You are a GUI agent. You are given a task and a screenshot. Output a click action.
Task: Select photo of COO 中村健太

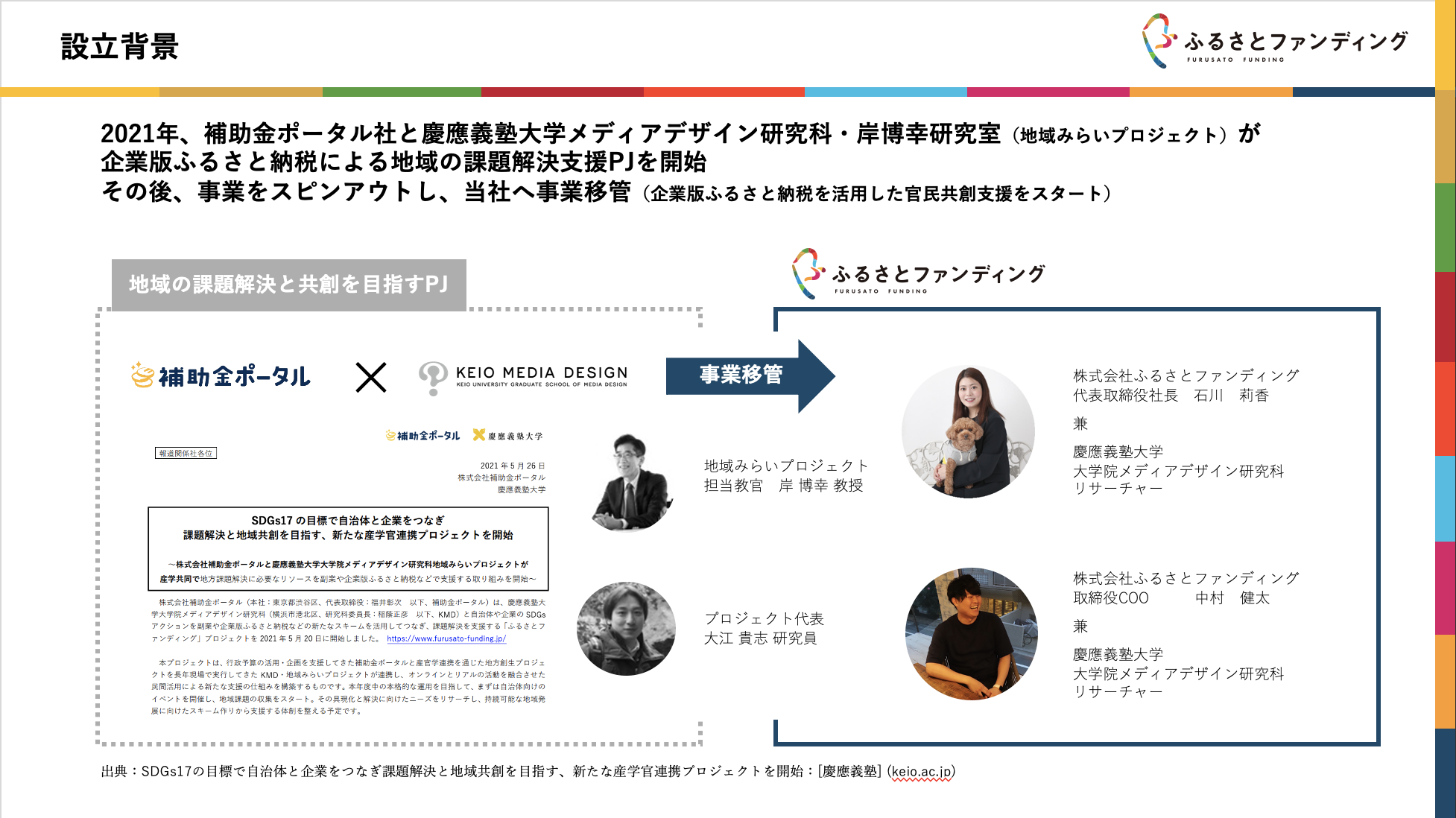(x=971, y=634)
